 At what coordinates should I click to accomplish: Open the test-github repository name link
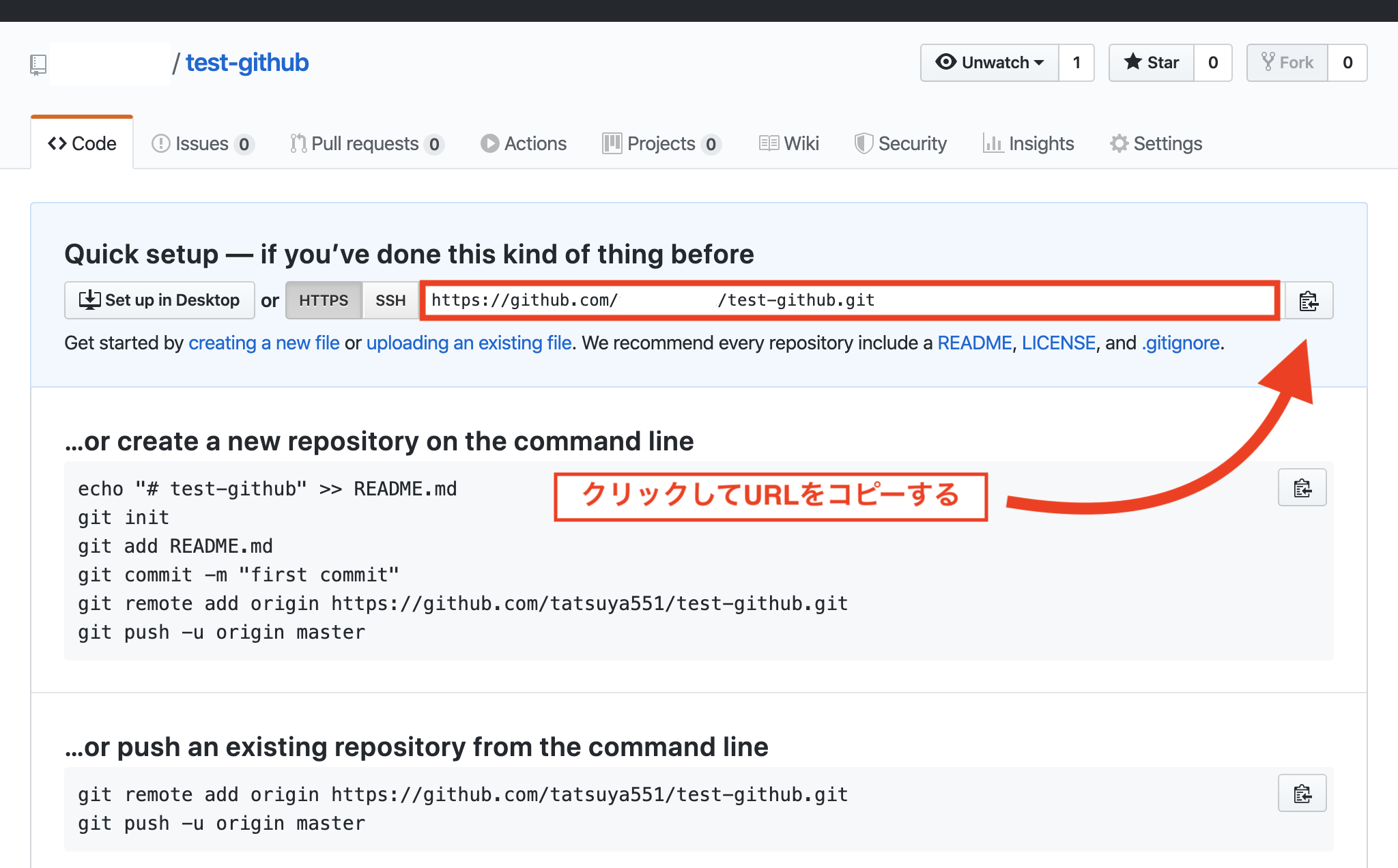(247, 63)
